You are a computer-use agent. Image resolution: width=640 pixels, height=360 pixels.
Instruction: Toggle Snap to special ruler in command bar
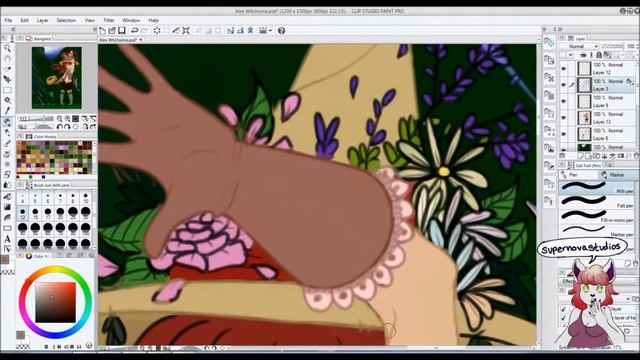[240, 31]
